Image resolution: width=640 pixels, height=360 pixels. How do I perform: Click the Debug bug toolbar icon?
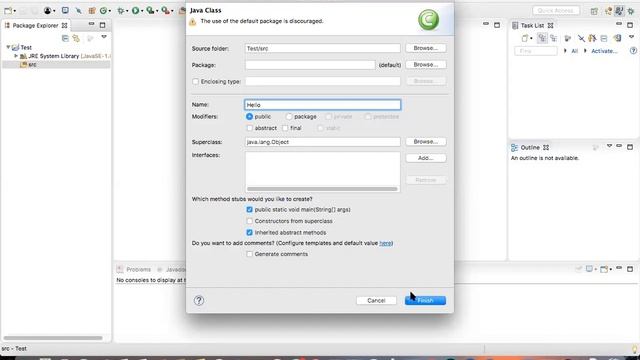click(x=121, y=11)
